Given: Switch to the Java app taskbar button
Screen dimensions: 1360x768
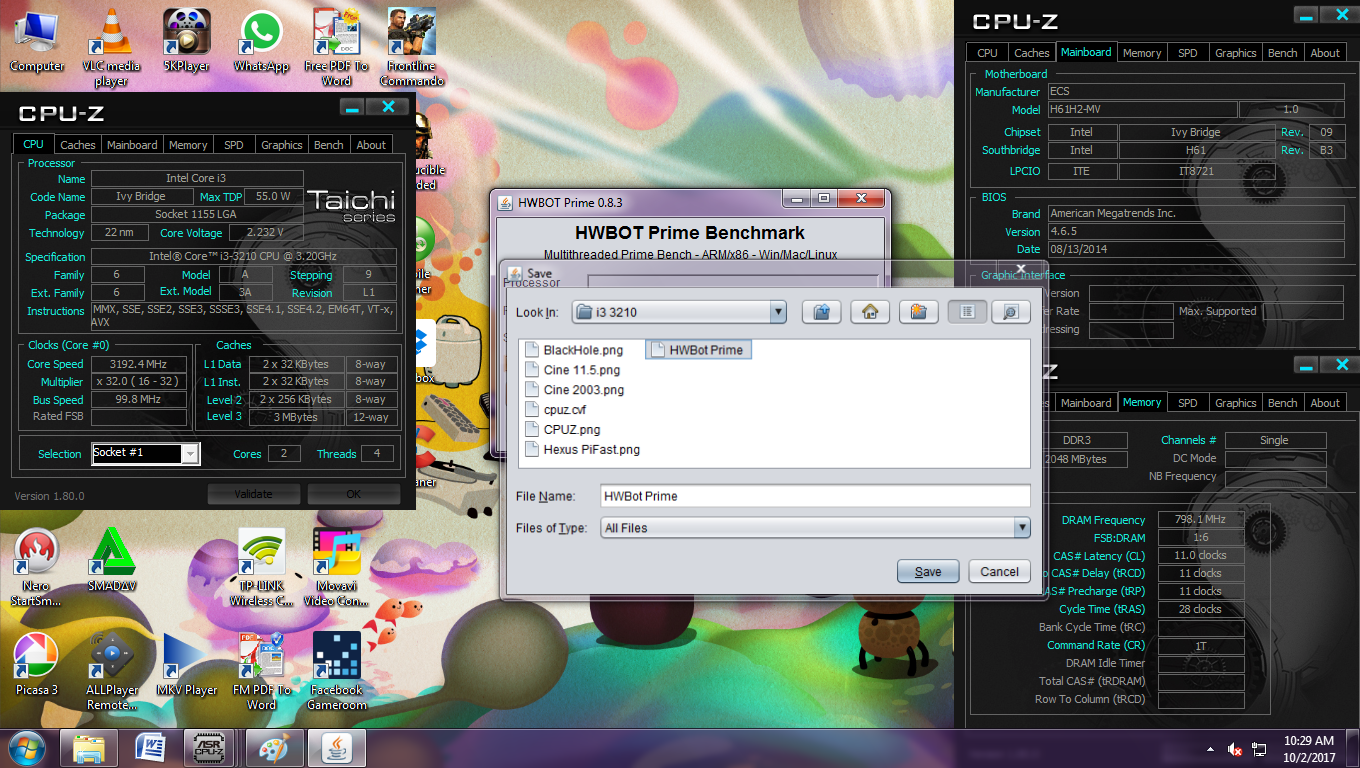Looking at the screenshot, I should pos(337,748).
